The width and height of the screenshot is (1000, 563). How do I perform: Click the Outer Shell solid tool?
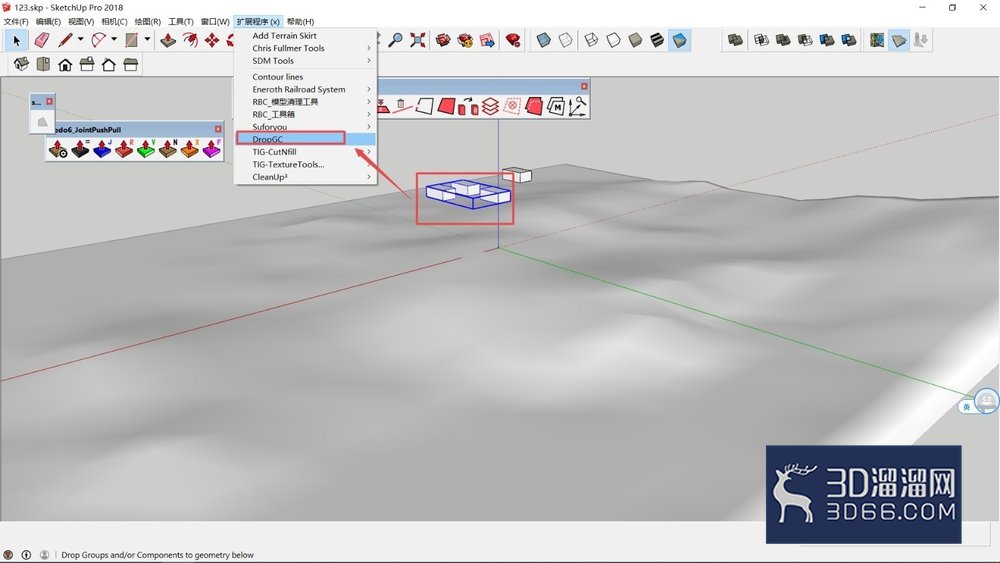[735, 40]
